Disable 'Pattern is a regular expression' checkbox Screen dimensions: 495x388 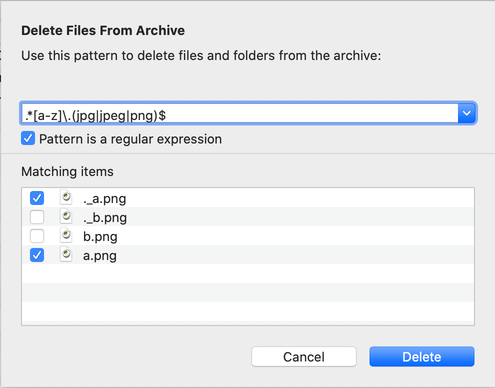click(x=28, y=138)
